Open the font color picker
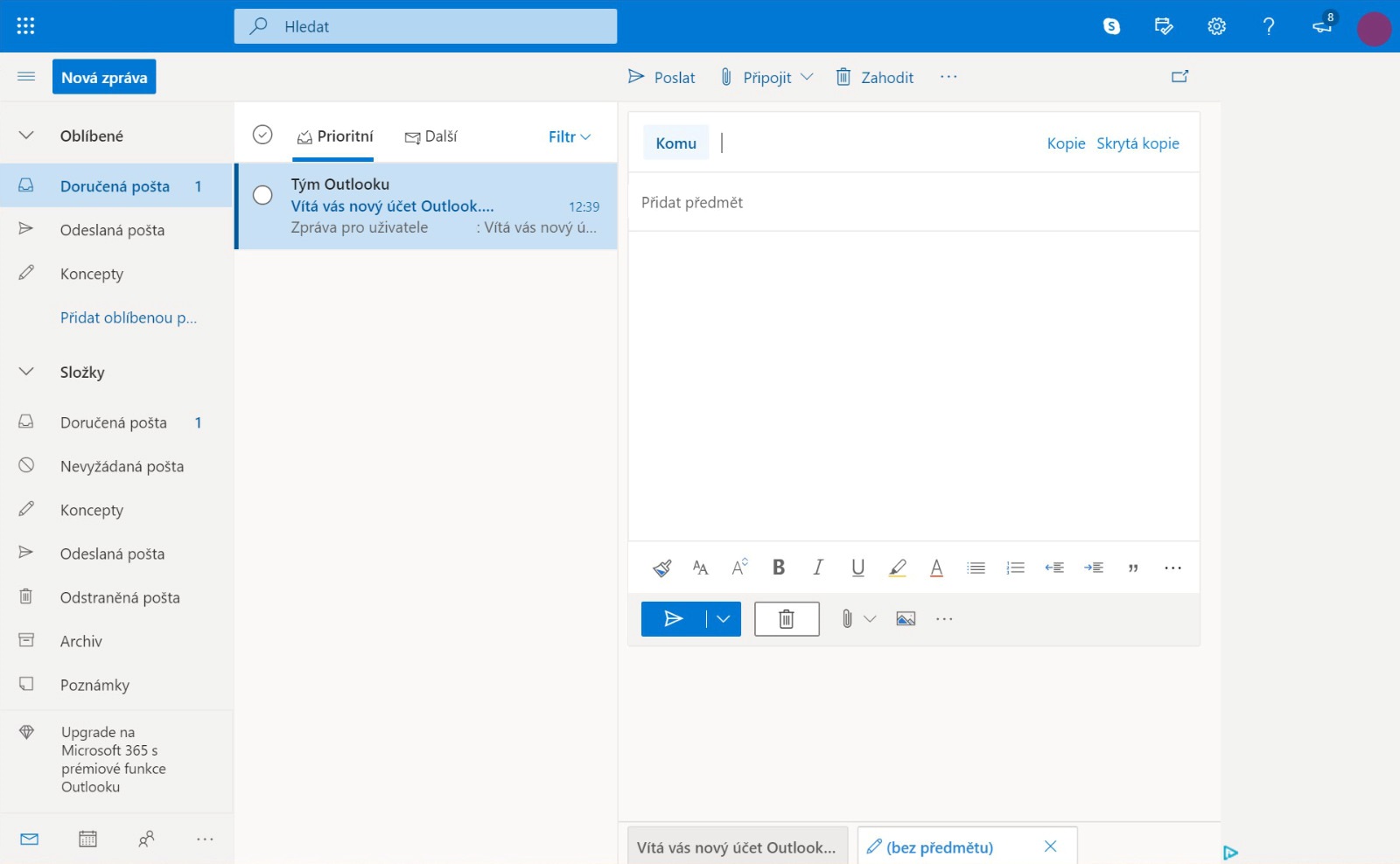This screenshot has height=864, width=1400. click(x=936, y=567)
